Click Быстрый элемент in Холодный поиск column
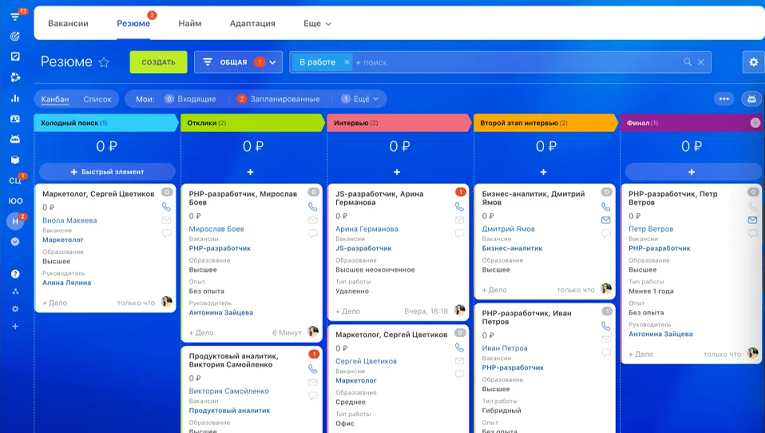The width and height of the screenshot is (765, 433). 107,172
